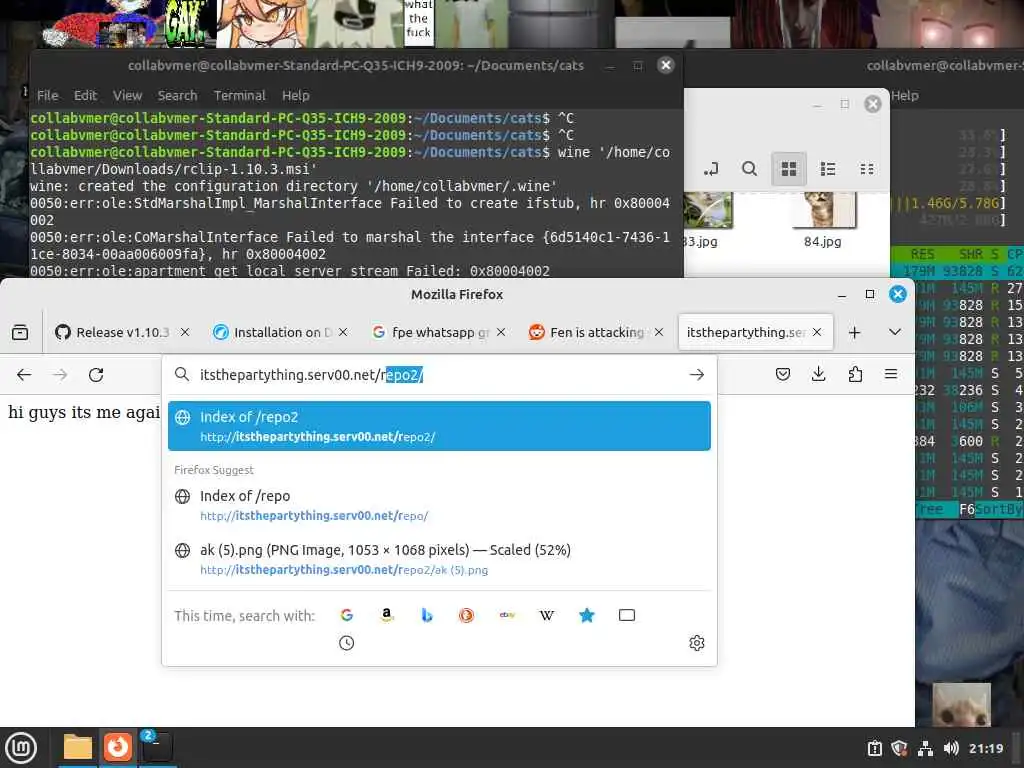Screen dimensions: 1024x768
Task: Open the network tray icon
Action: tap(925, 748)
